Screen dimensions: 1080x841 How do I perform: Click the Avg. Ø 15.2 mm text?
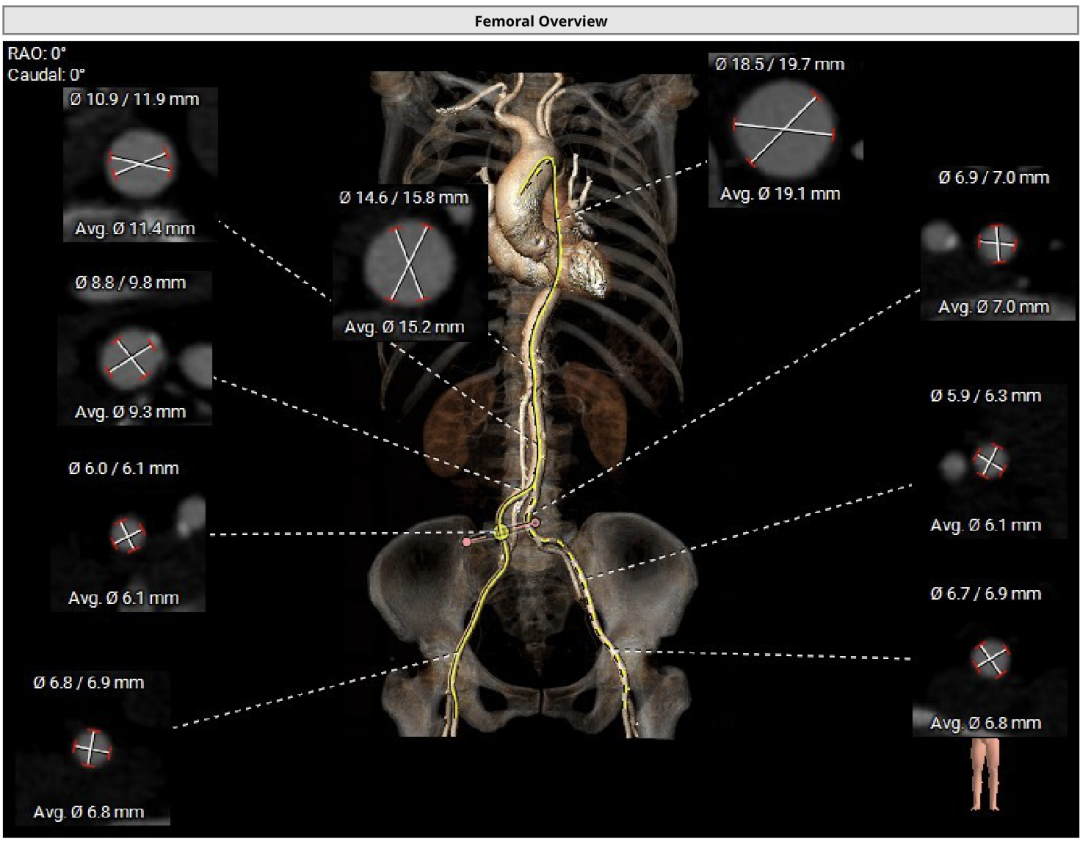coord(404,327)
